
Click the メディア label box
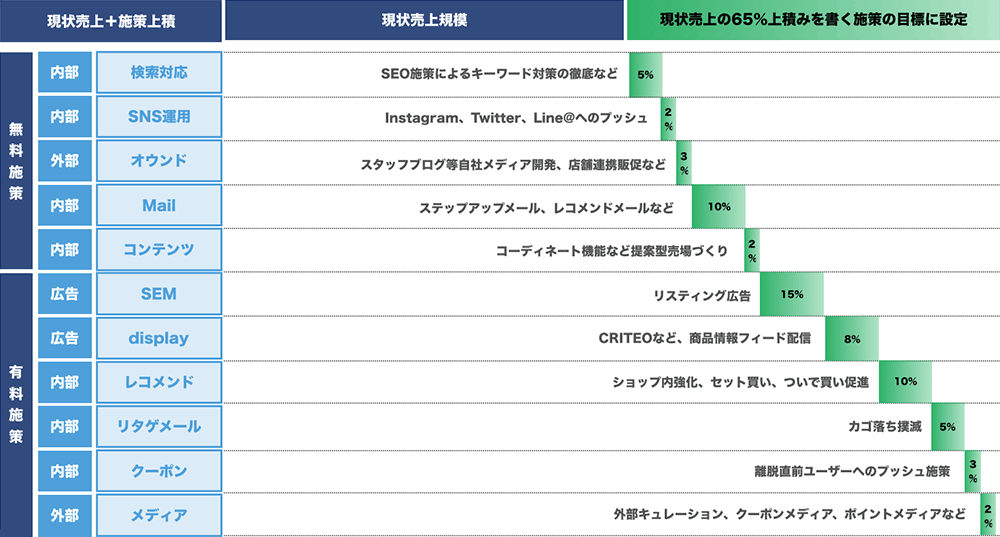tap(159, 515)
